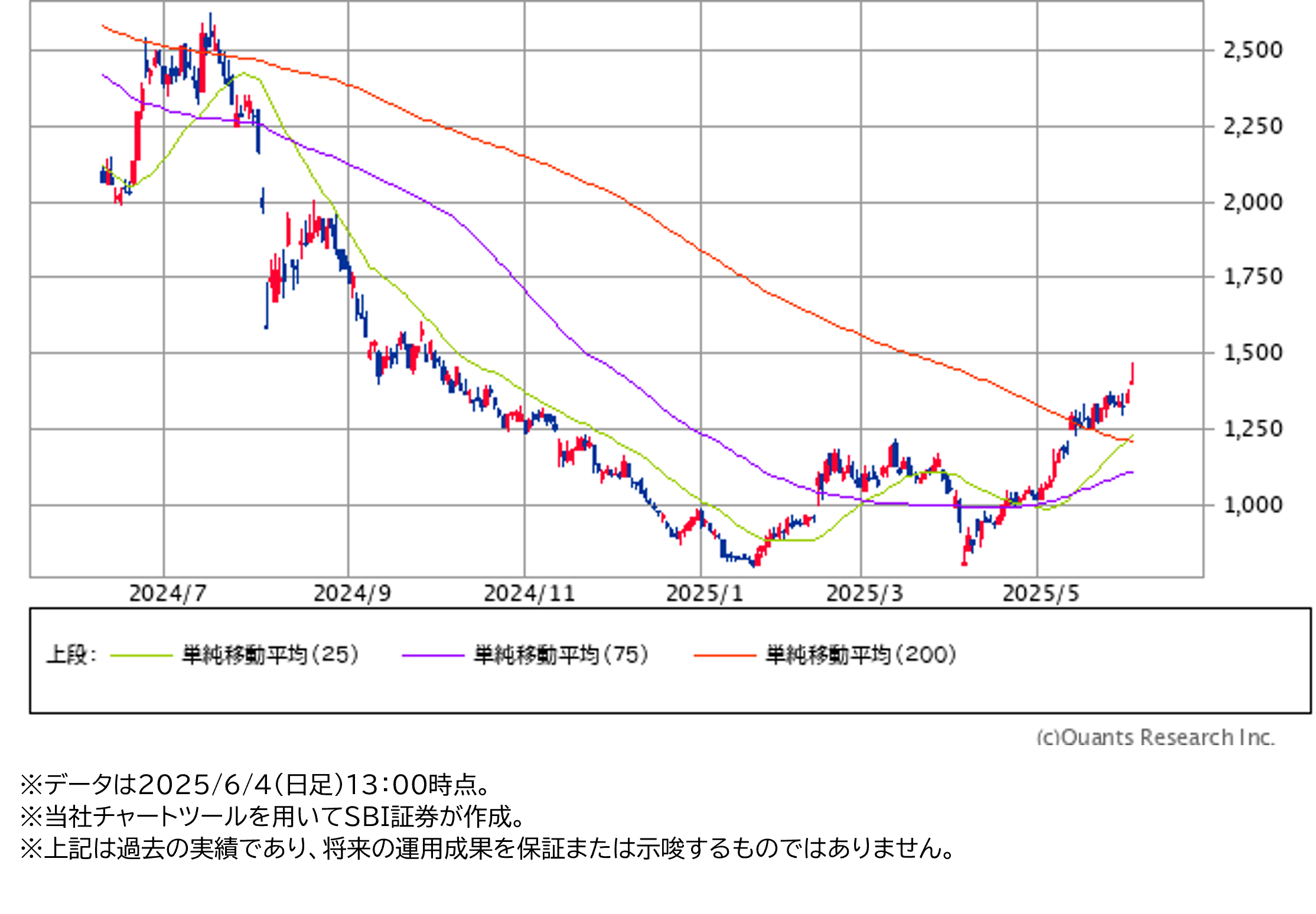Viewport: 1316px width, 914px height.
Task: Click the 1,500 price axis label
Action: [1253, 353]
